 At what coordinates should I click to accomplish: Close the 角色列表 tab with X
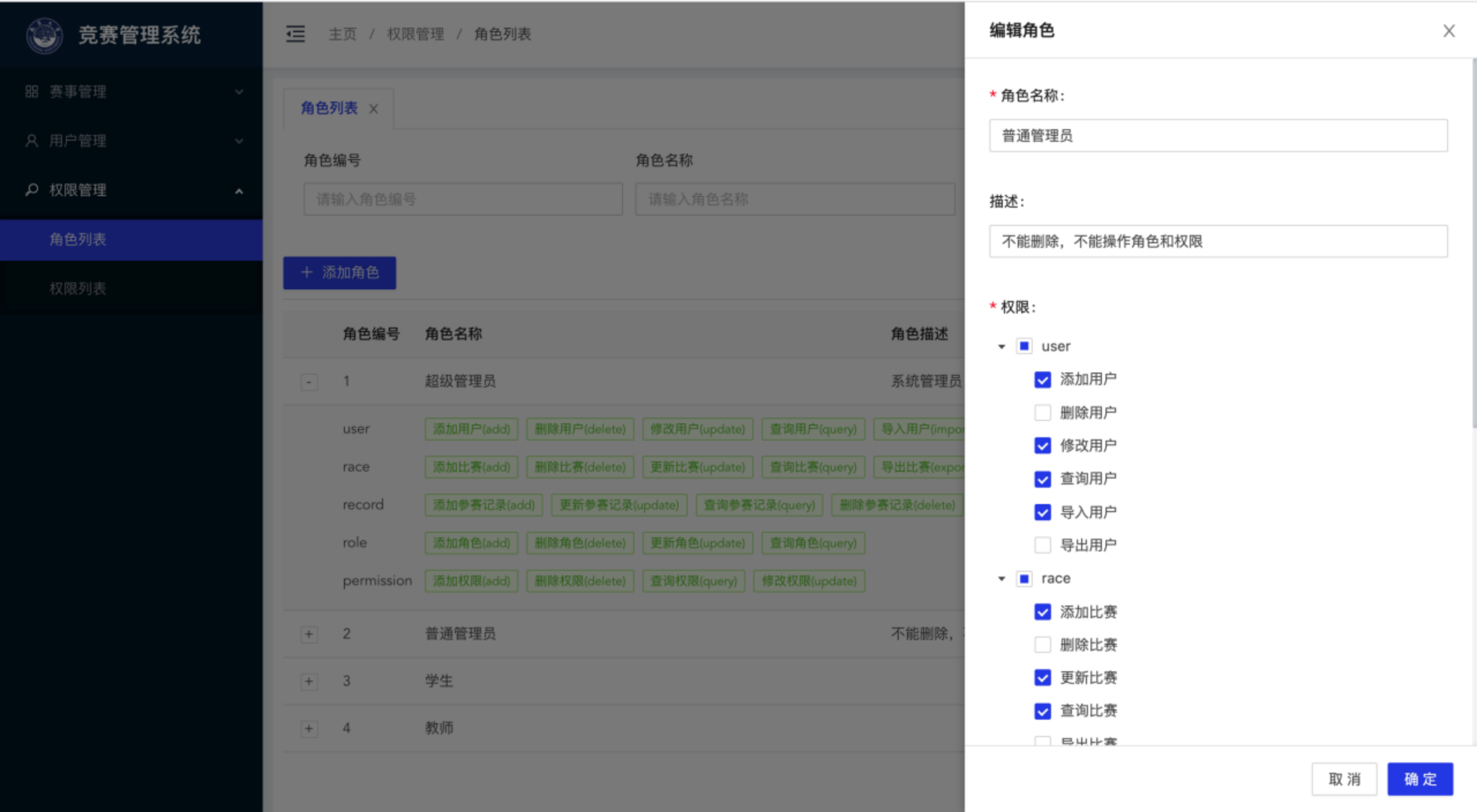[x=373, y=108]
